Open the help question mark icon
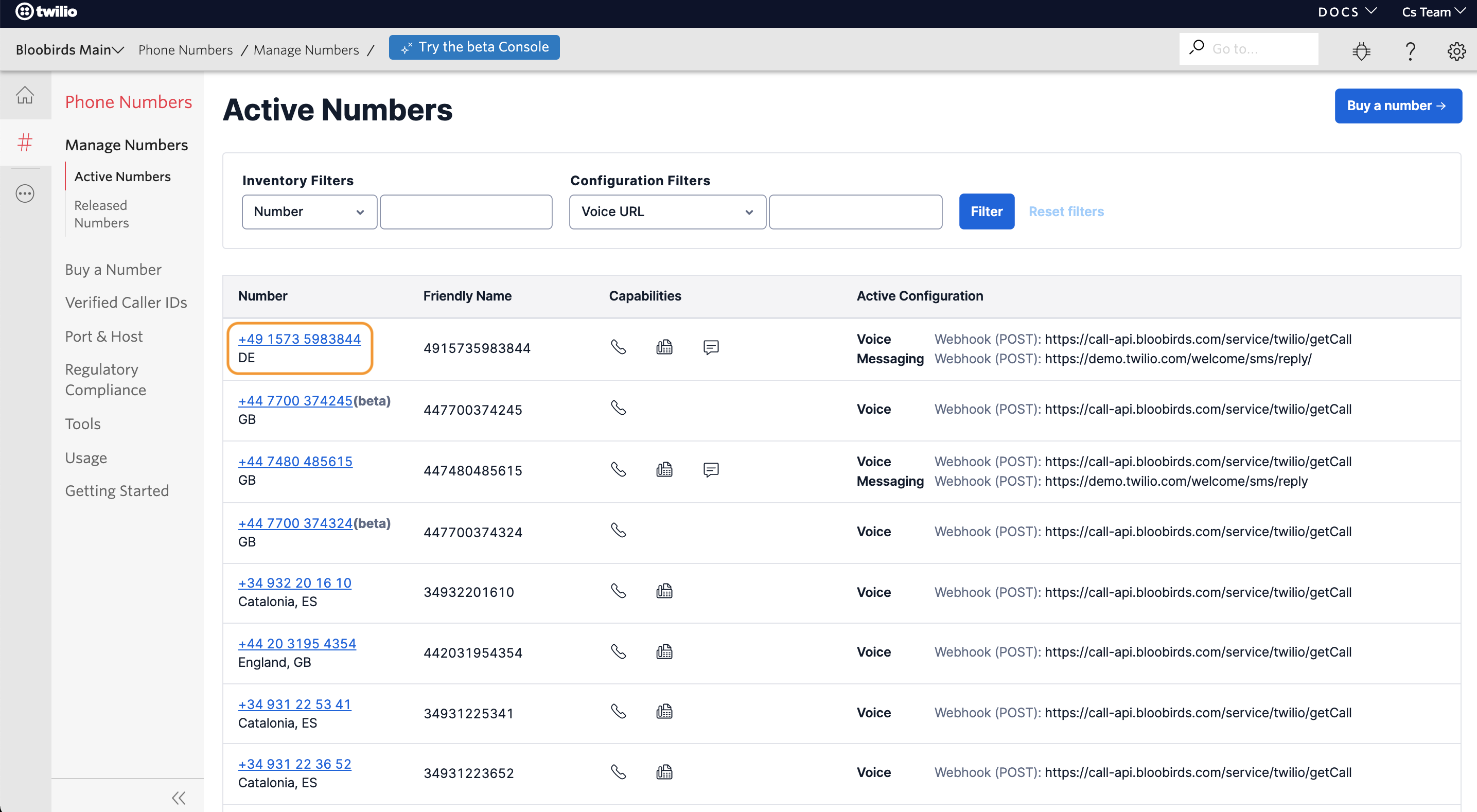 [x=1410, y=51]
